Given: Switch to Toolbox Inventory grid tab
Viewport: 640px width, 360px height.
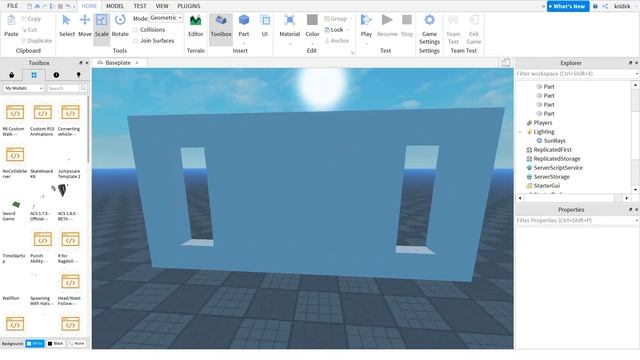Looking at the screenshot, I should (x=34, y=75).
